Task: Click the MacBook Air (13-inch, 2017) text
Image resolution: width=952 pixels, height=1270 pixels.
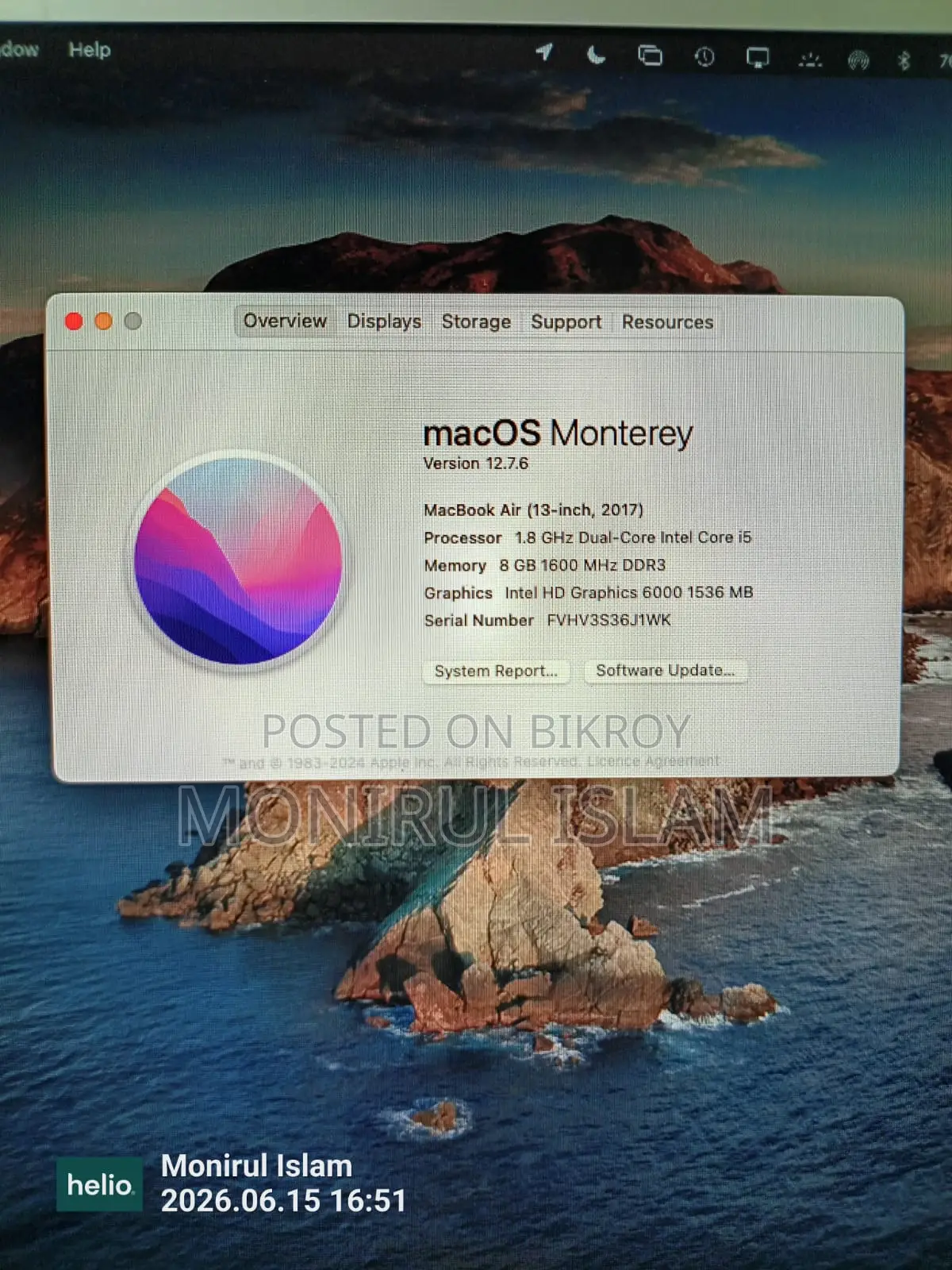Action: coord(533,510)
